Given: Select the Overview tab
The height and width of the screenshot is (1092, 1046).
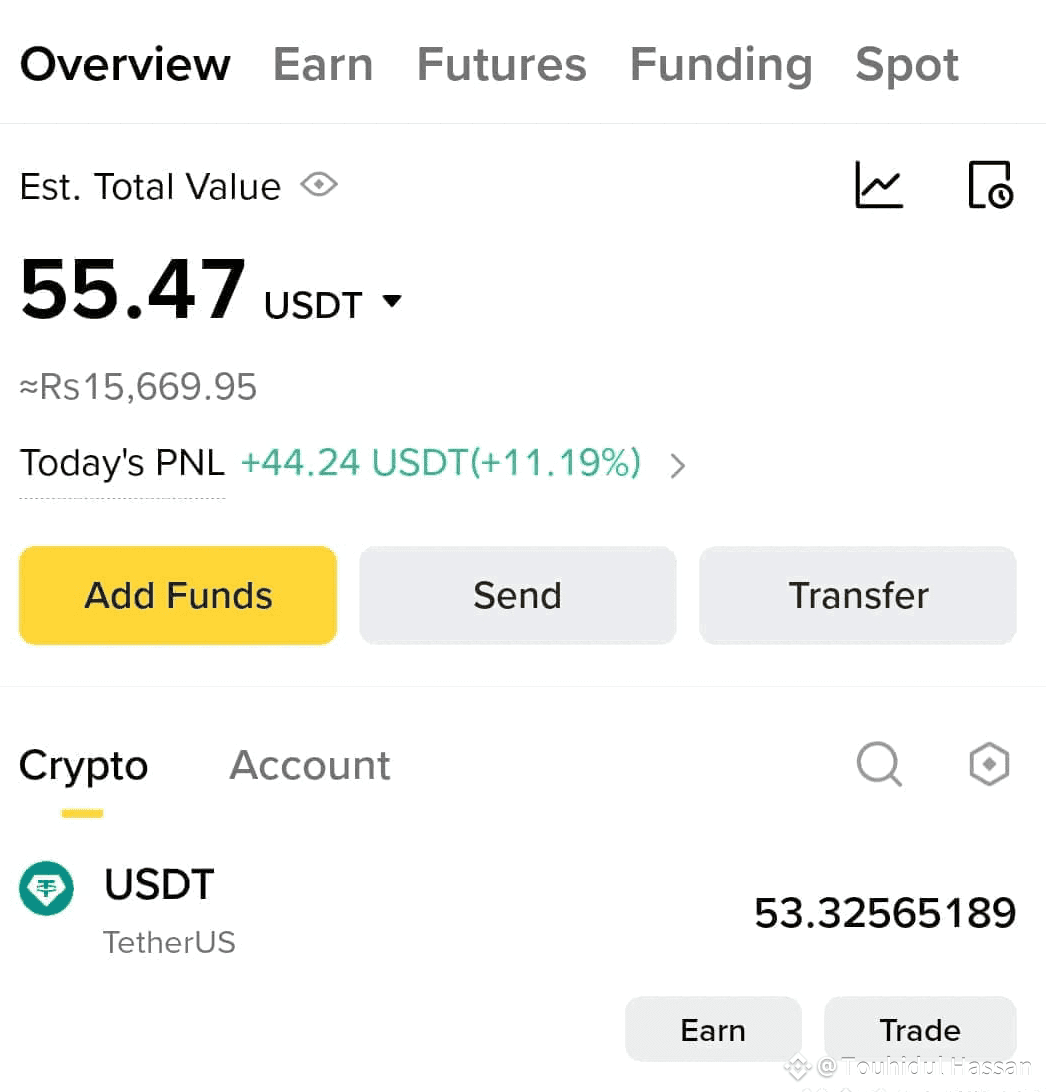Looking at the screenshot, I should [x=125, y=65].
